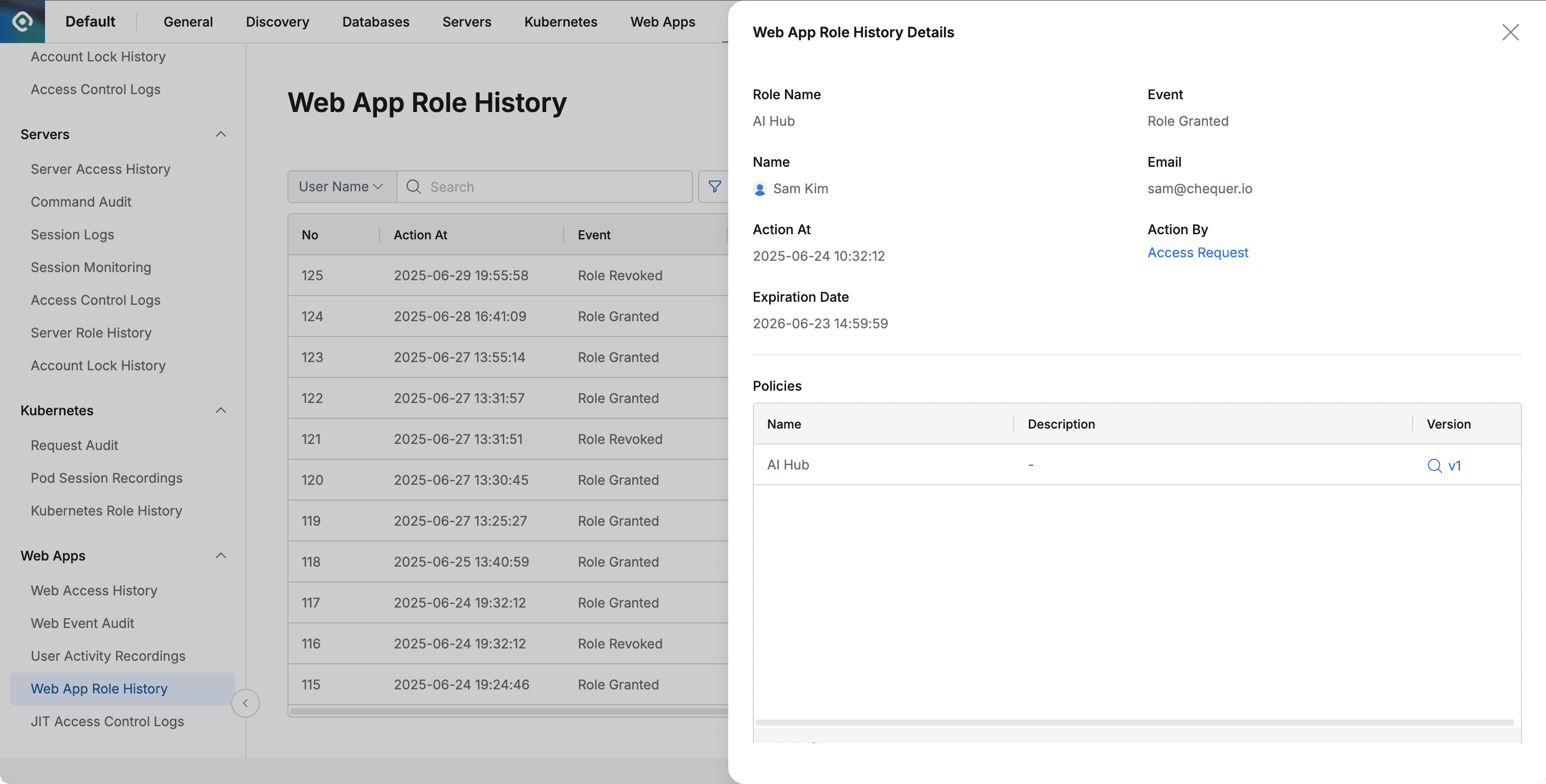Open JIT Access Control Logs

pos(107,721)
